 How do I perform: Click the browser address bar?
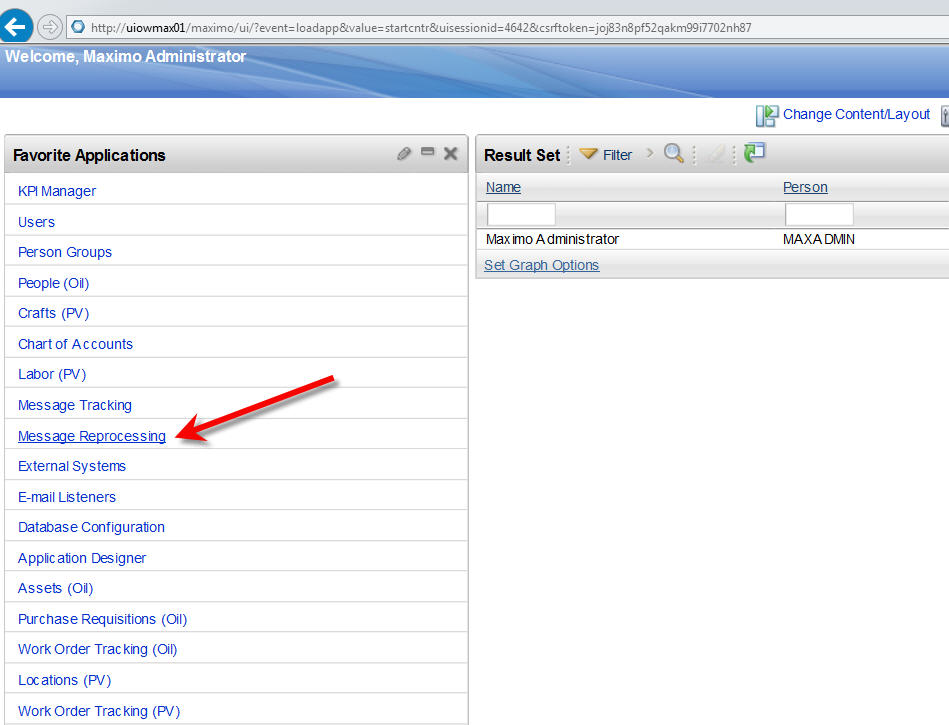(400, 27)
